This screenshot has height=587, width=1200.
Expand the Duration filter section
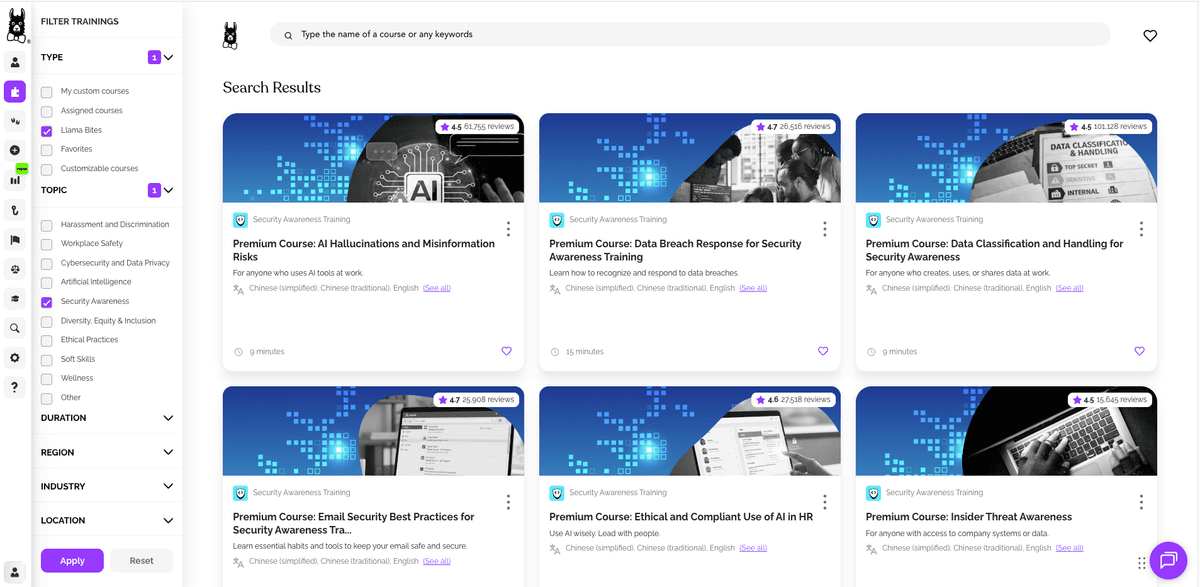click(168, 418)
